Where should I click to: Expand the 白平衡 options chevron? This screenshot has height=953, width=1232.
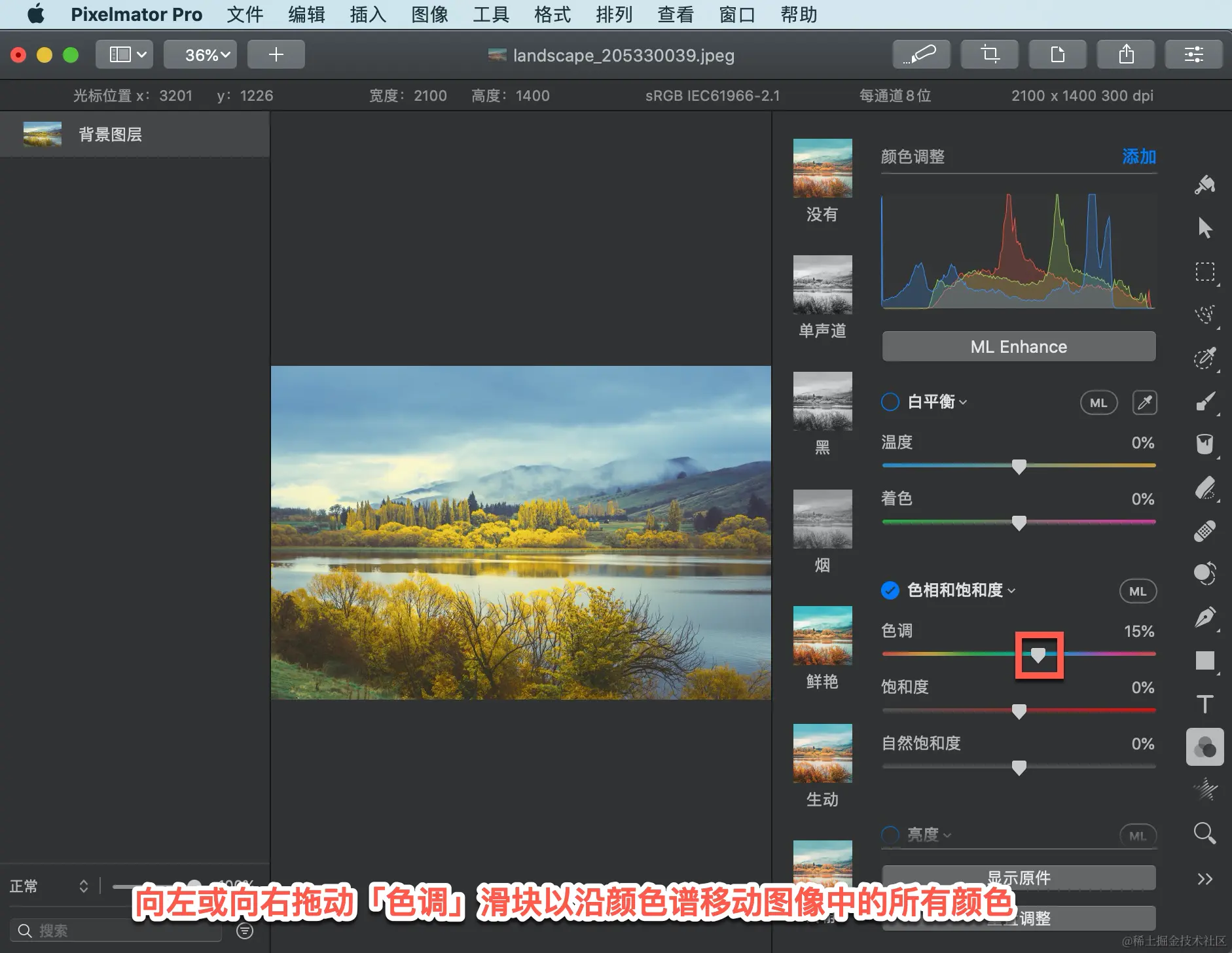(963, 403)
